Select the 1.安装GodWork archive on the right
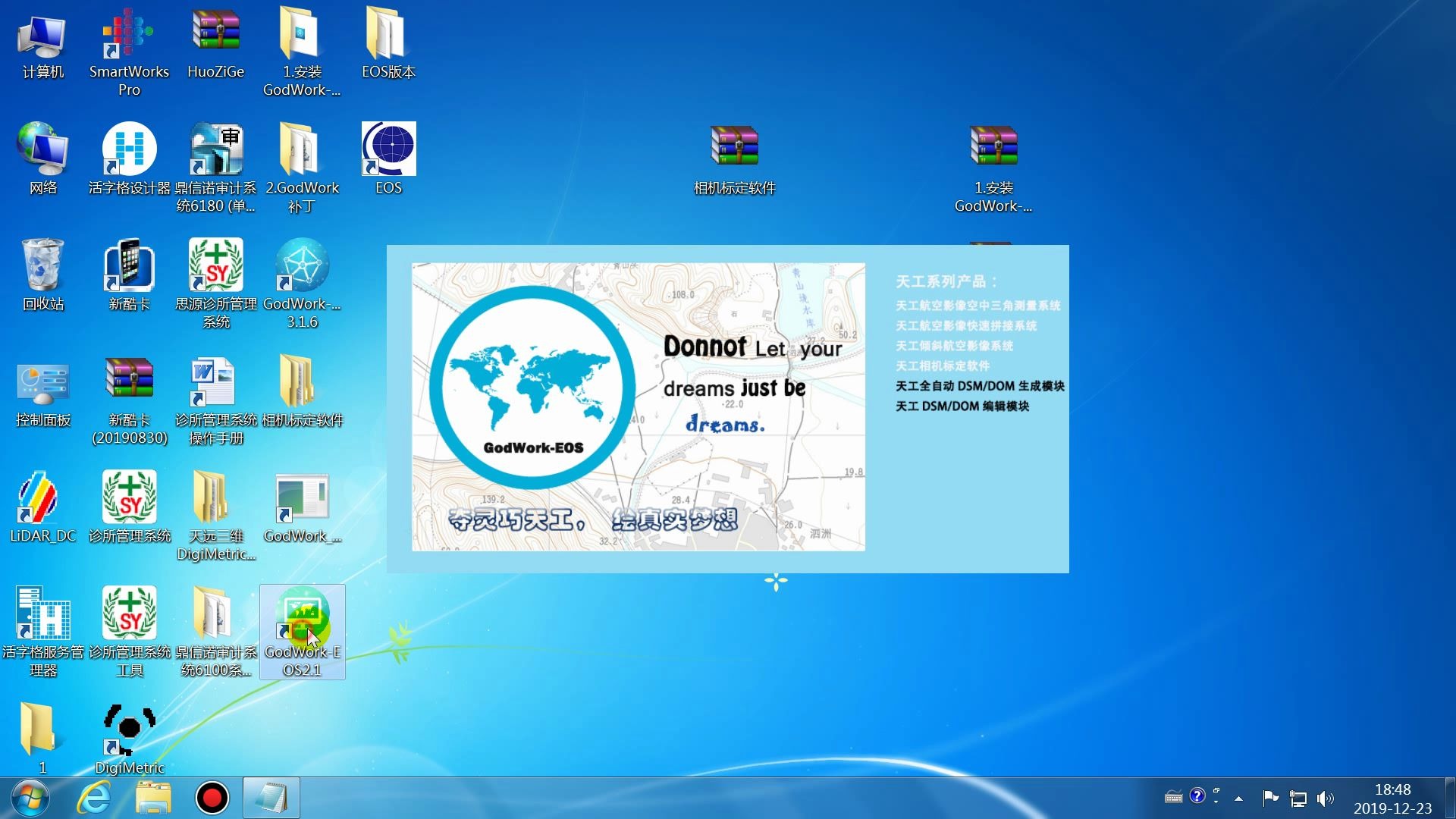Viewport: 1456px width, 819px height. (x=993, y=170)
